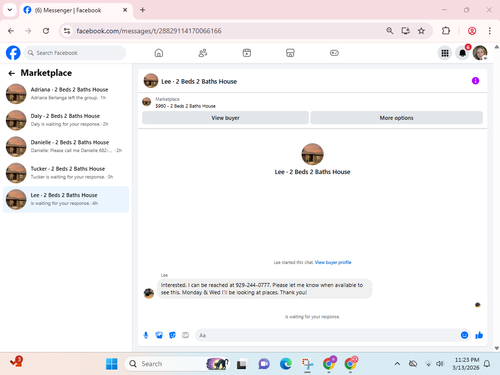Open the Windows Start menu

[x=112, y=364]
